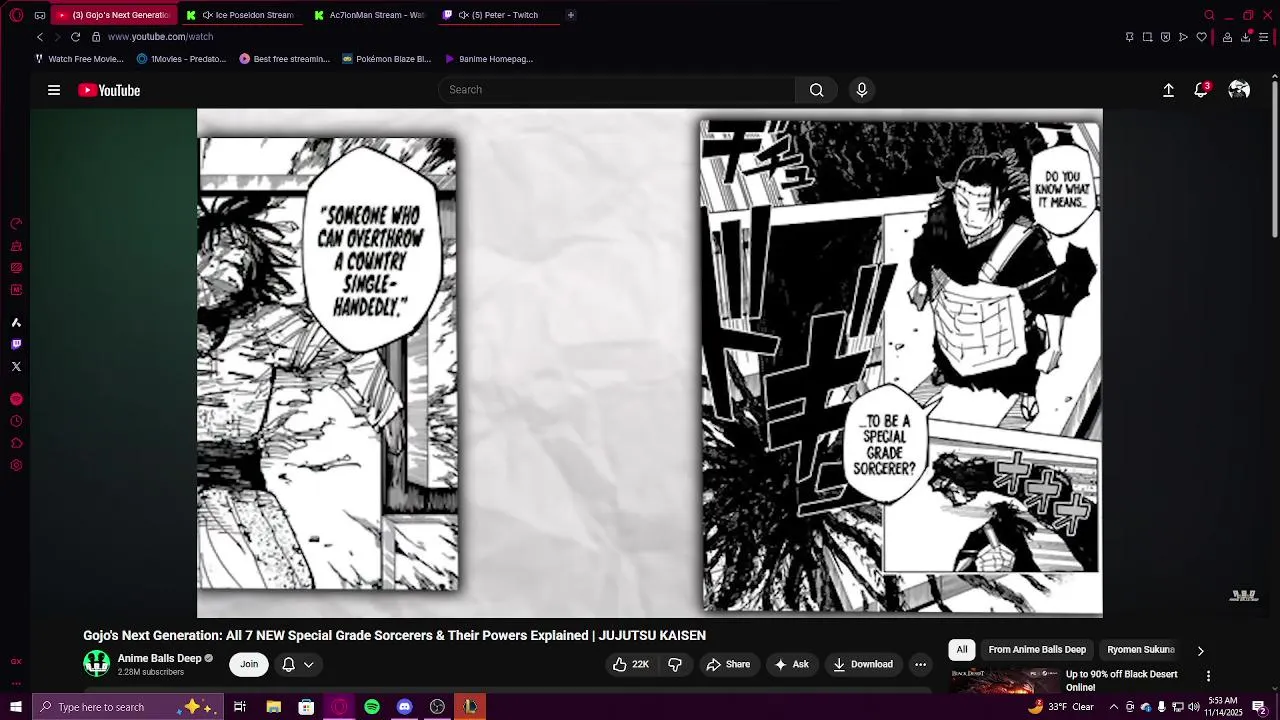Open YouTube create upload icon
Image resolution: width=1280 pixels, height=720 pixels.
(x=1168, y=90)
